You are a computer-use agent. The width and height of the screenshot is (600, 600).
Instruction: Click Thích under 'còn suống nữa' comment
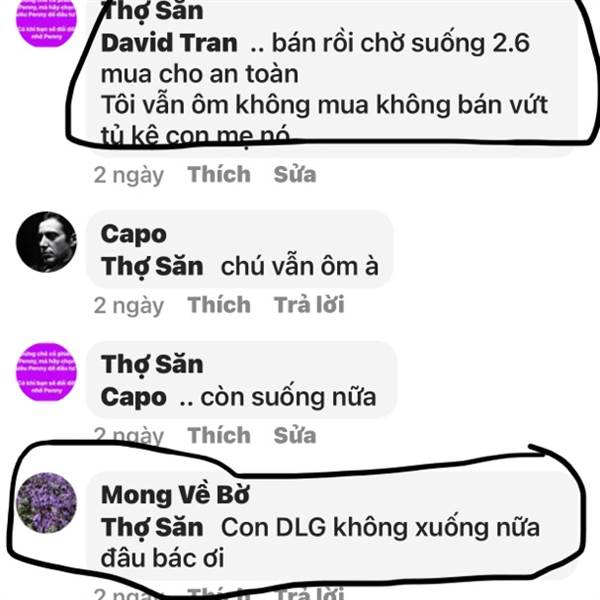coord(219,435)
